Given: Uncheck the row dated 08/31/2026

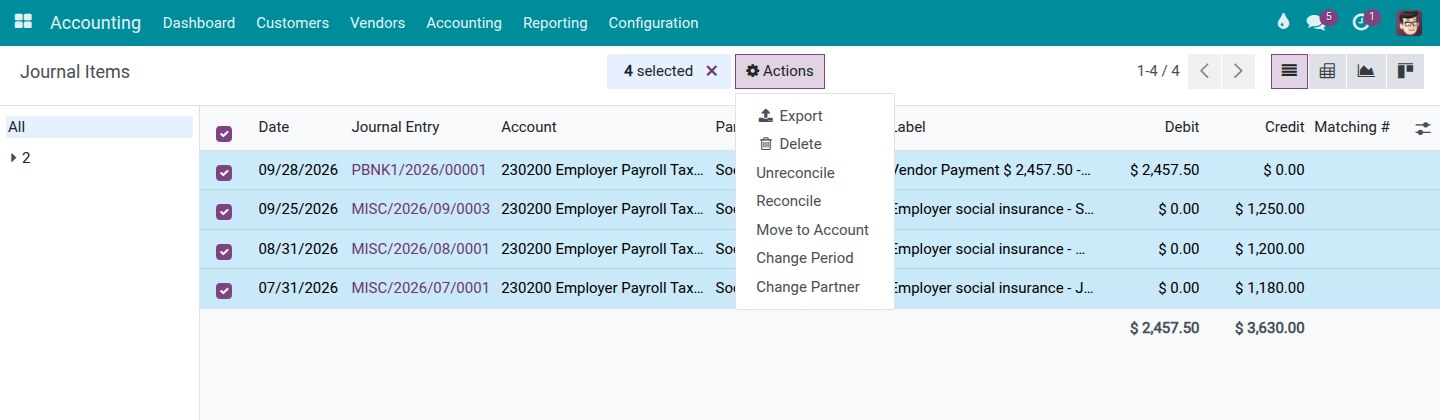Looking at the screenshot, I should point(224,251).
